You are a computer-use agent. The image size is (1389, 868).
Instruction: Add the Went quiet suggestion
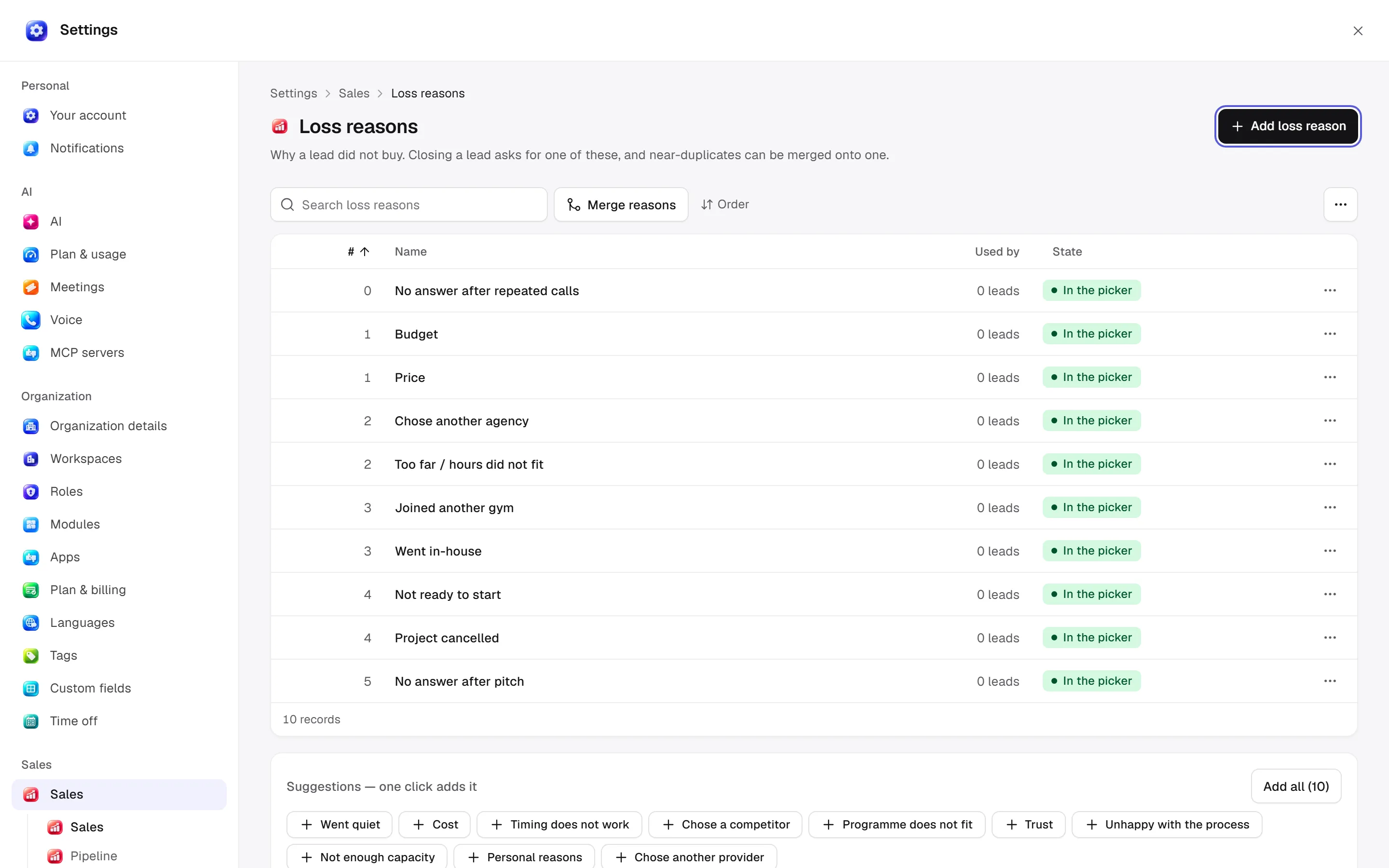click(x=339, y=825)
